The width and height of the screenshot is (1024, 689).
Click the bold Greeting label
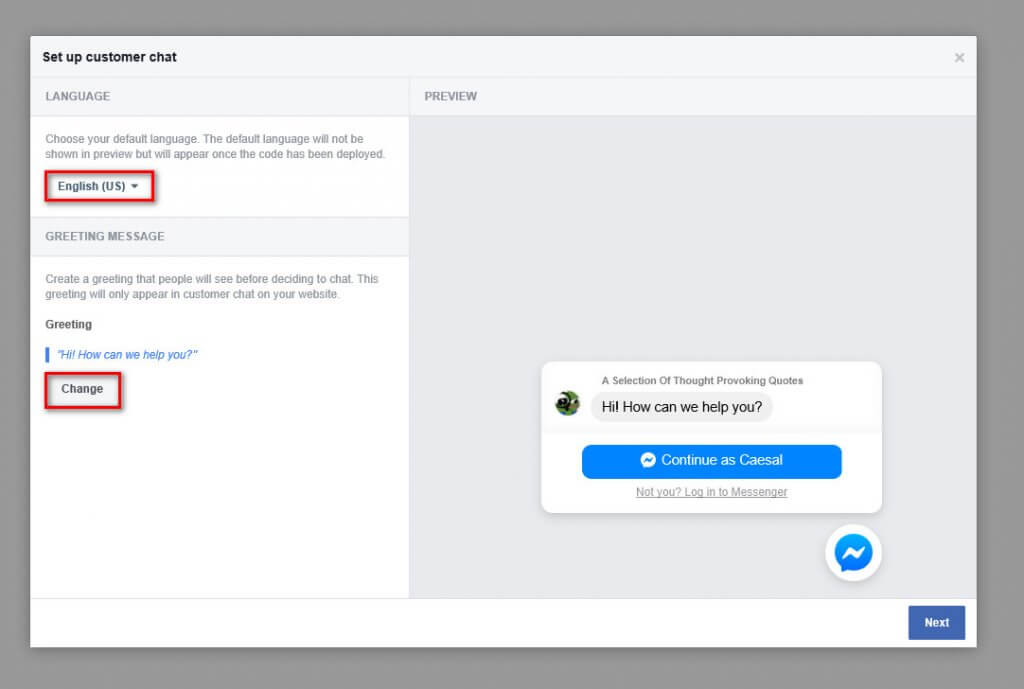[69, 325]
